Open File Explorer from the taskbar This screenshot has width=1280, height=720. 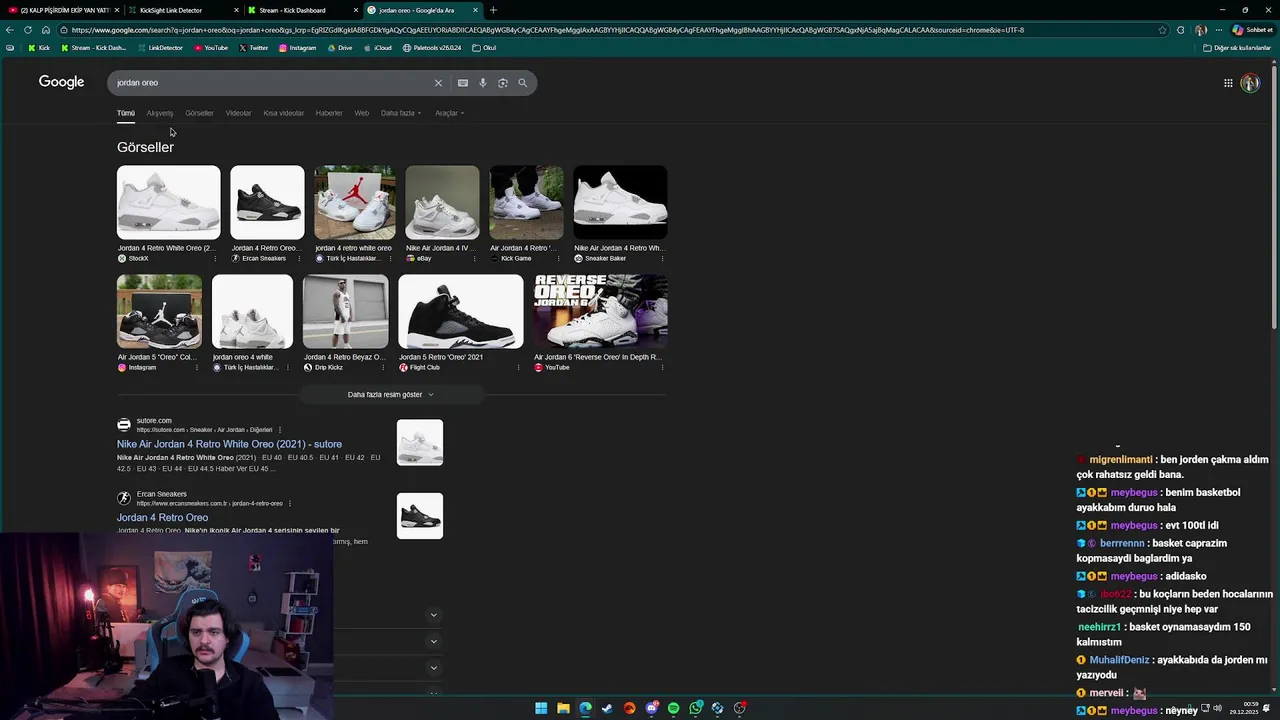(563, 708)
